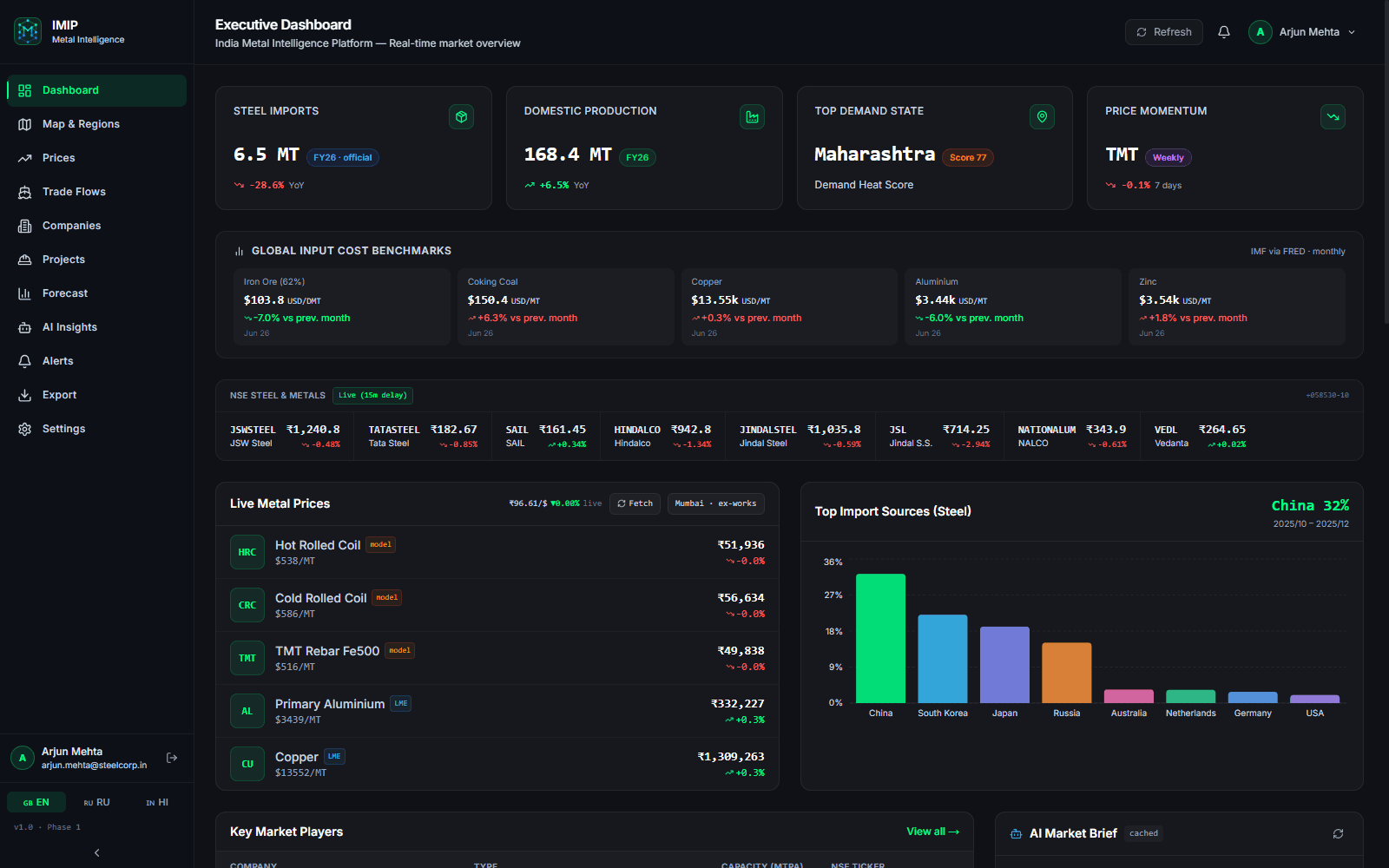Click the TATASTEEL ticker entry
The width and height of the screenshot is (1389, 868).
coord(423,437)
